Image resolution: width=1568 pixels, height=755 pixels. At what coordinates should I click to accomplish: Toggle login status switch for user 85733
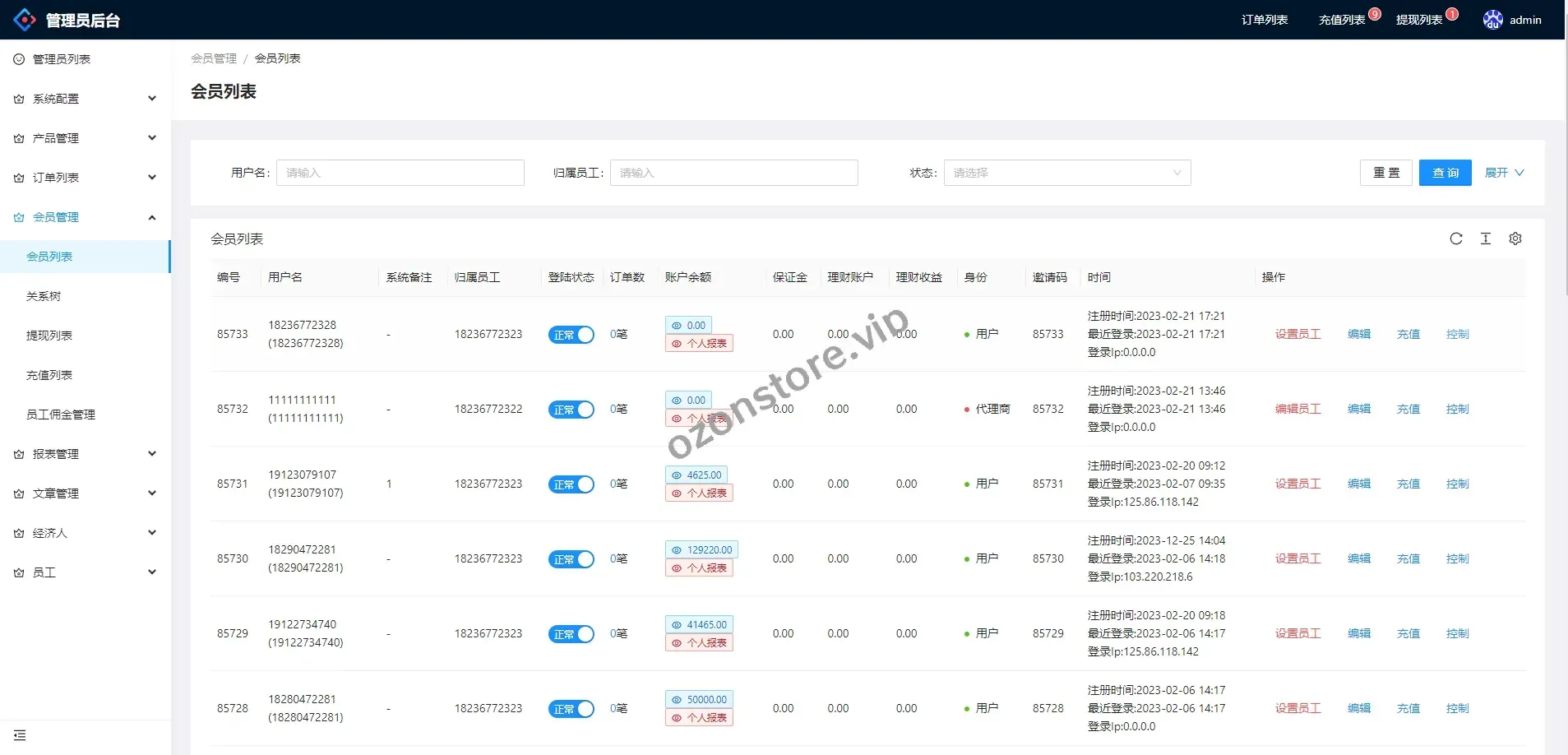pyautogui.click(x=571, y=335)
